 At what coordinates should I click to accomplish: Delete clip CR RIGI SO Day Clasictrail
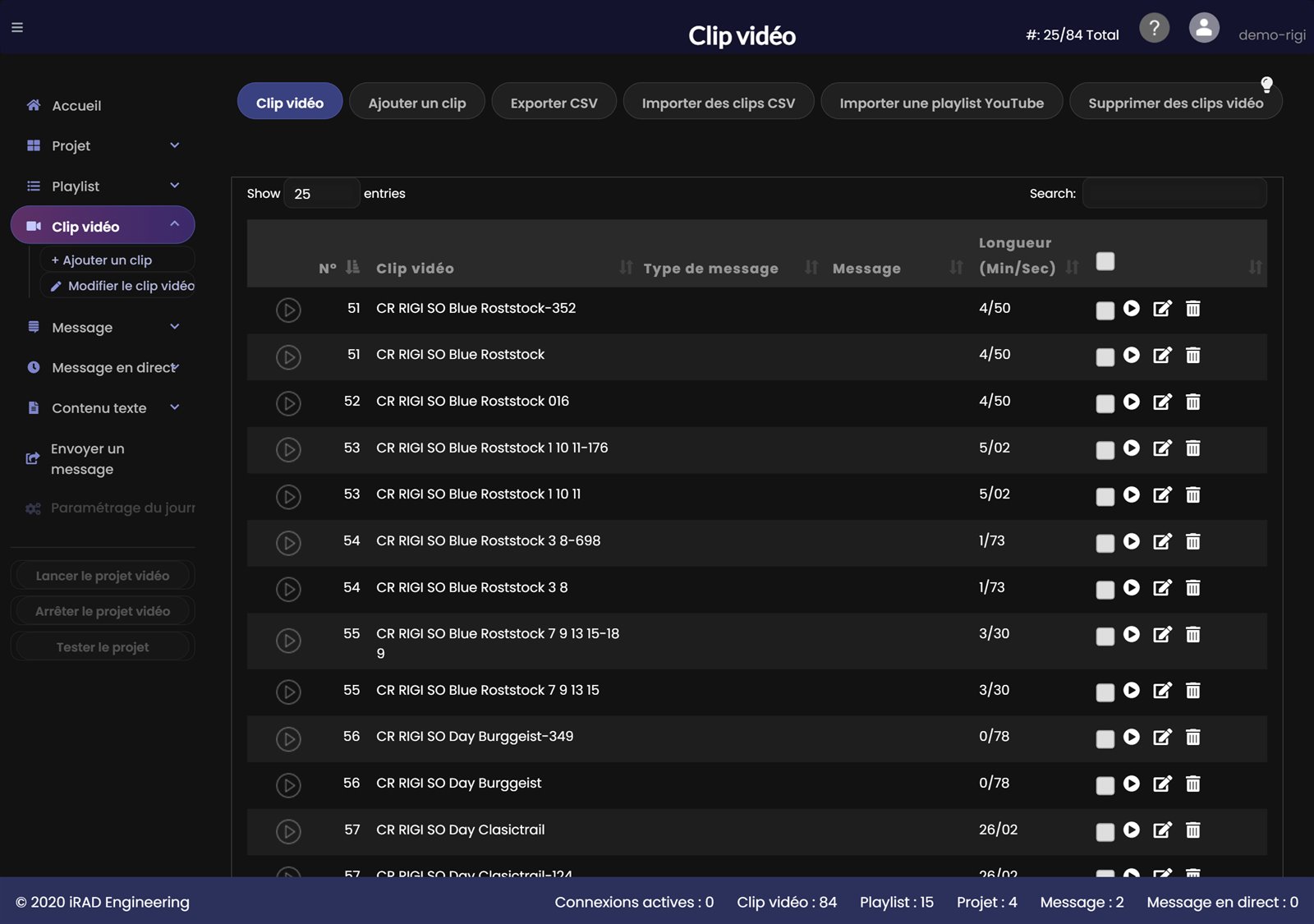click(x=1193, y=830)
